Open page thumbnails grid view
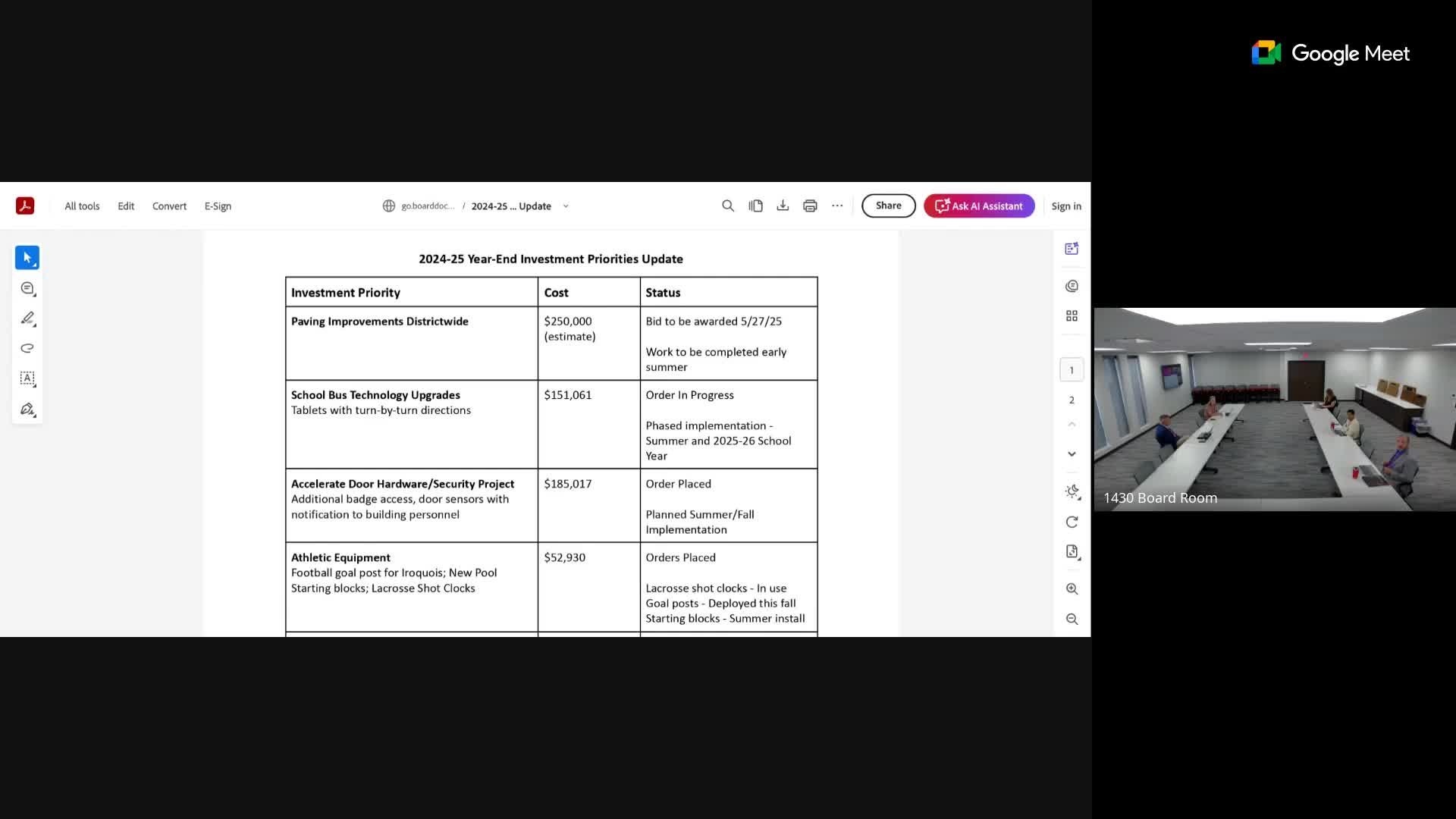 (x=1072, y=315)
